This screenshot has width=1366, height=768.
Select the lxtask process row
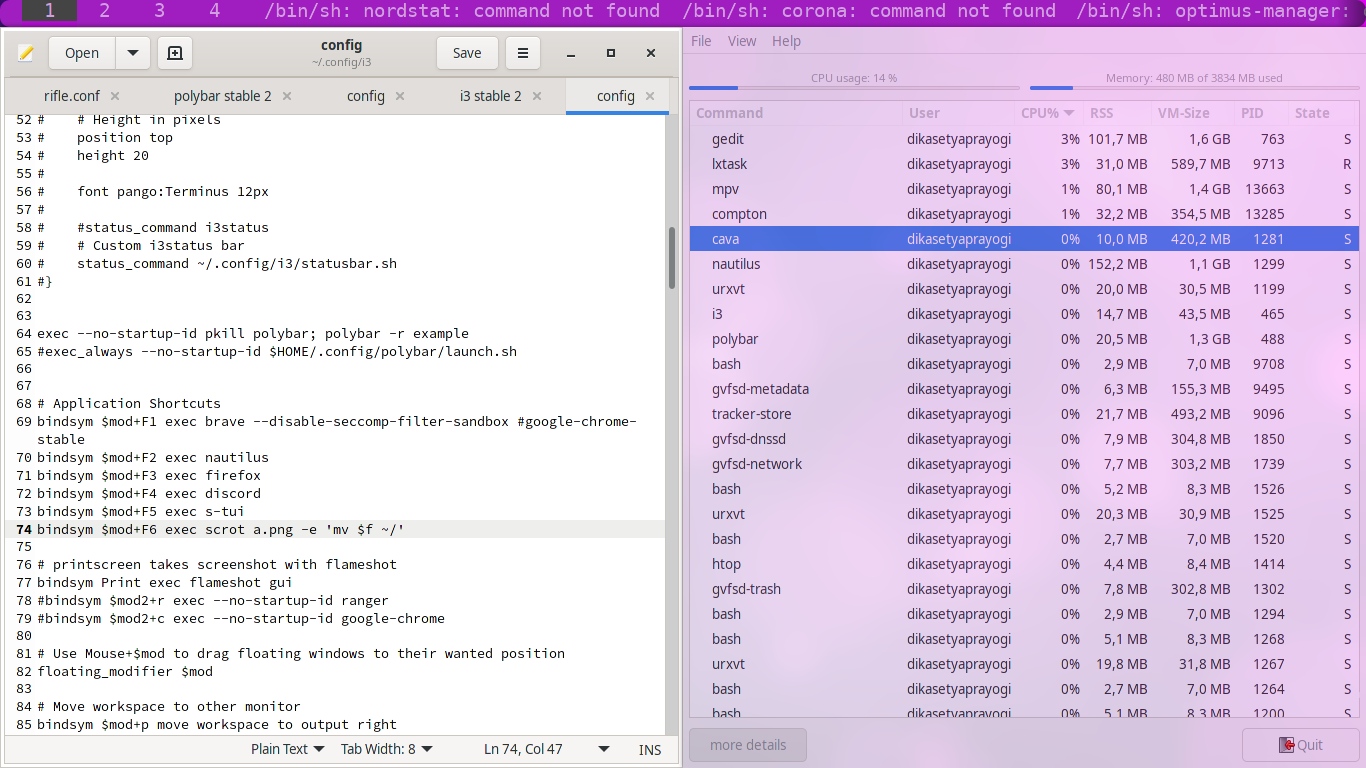[x=1024, y=164]
